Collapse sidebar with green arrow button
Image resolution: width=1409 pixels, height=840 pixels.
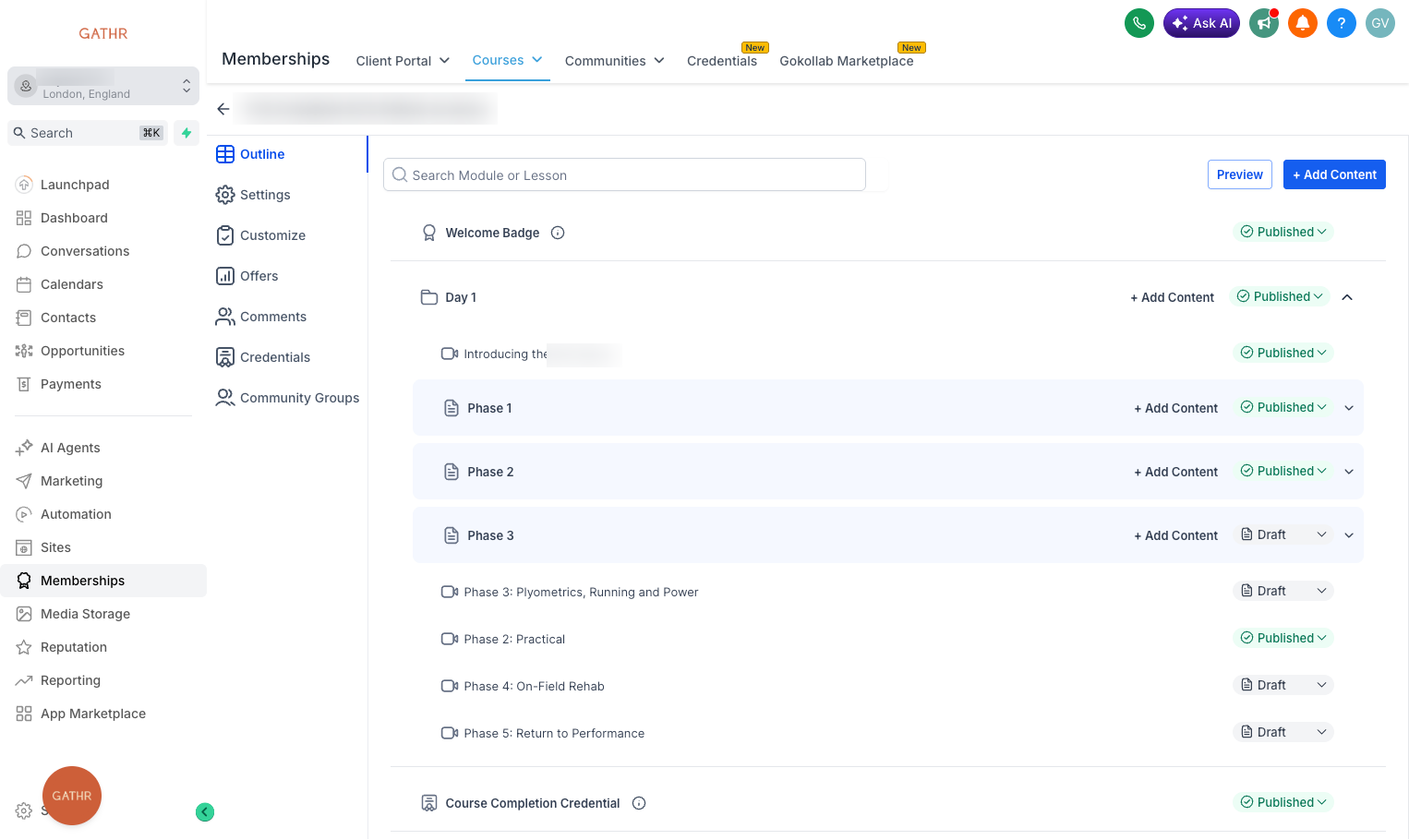click(205, 812)
